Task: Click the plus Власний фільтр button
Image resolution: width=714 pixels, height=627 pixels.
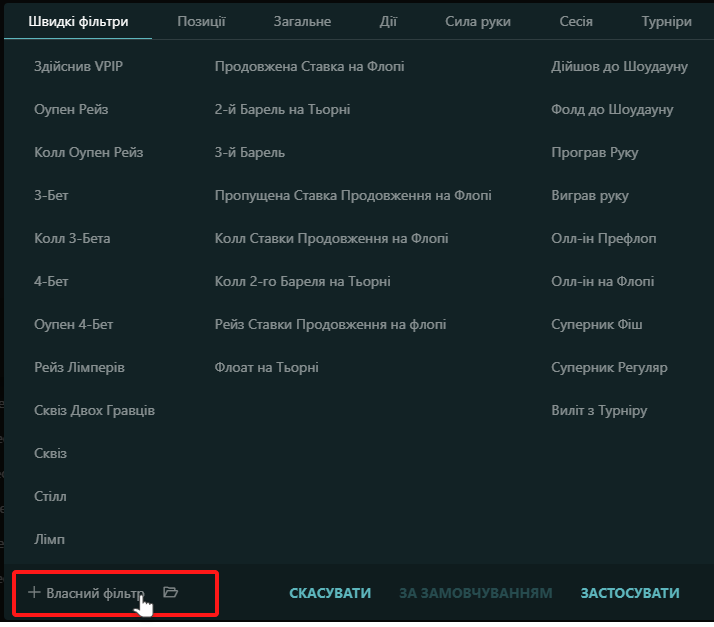Action: coord(87,593)
